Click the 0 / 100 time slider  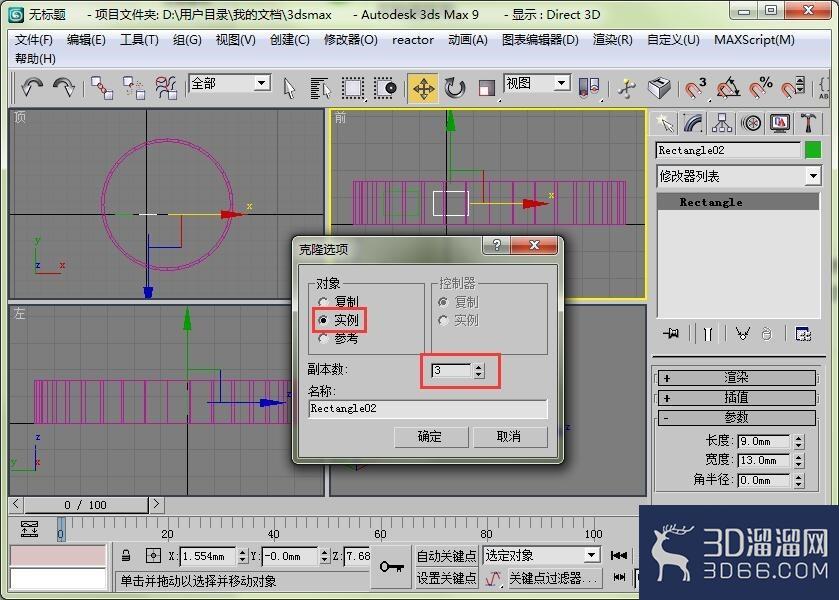click(x=86, y=505)
